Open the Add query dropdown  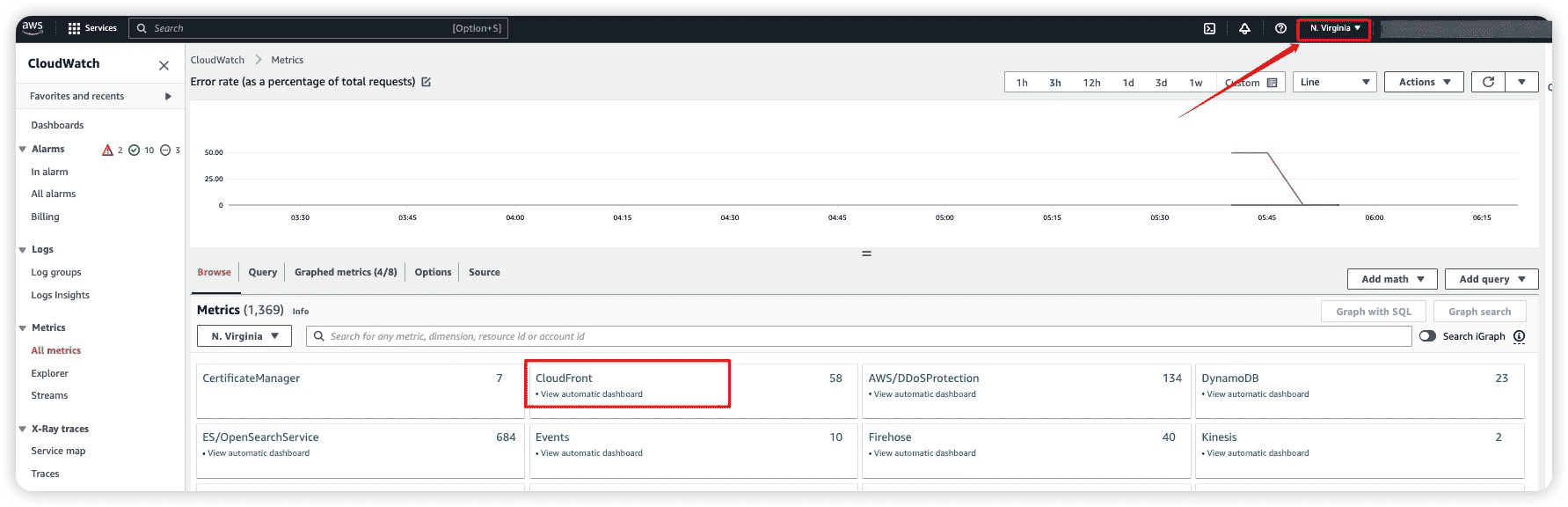tap(1491, 279)
